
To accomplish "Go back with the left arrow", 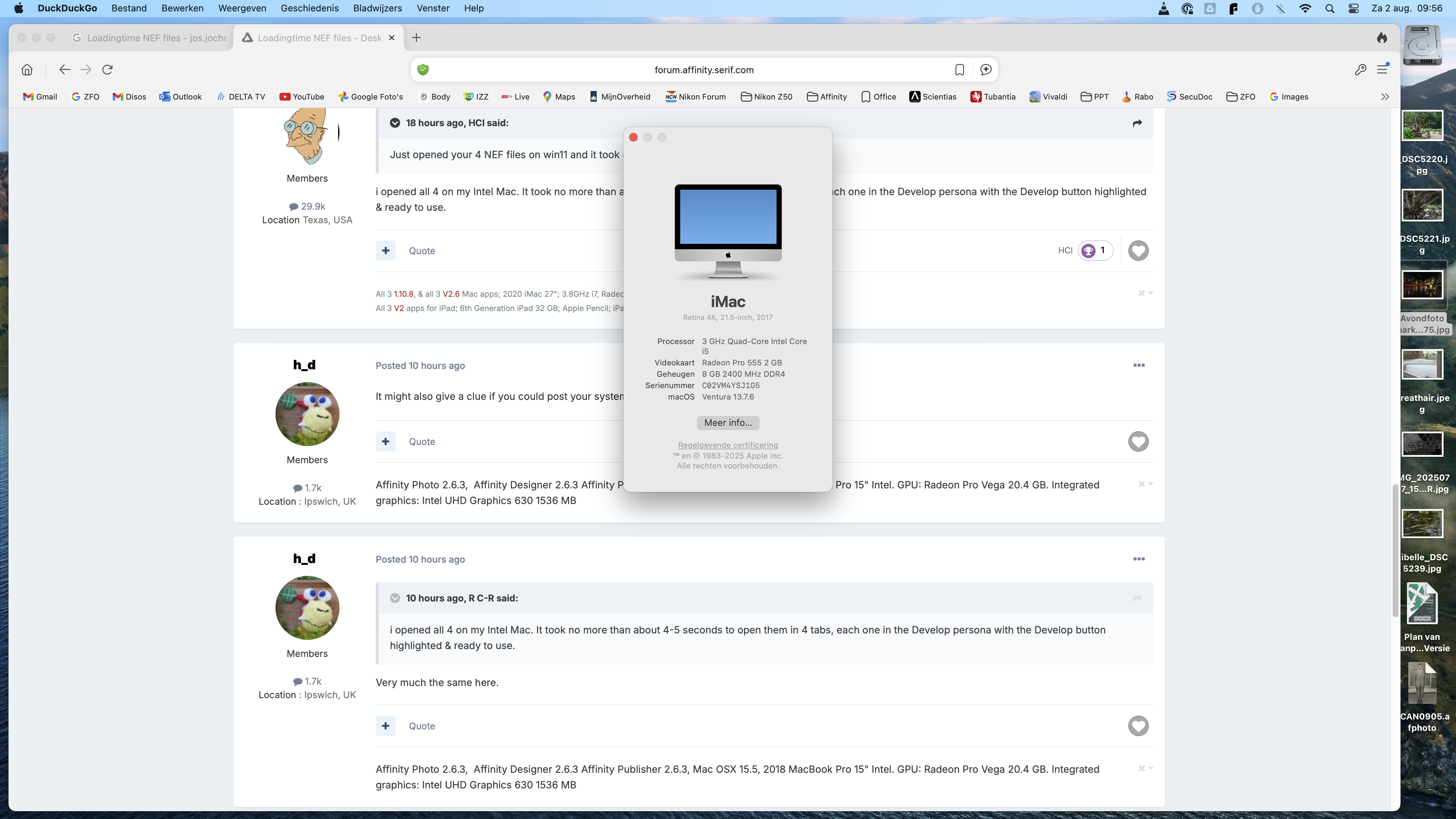I will click(64, 70).
